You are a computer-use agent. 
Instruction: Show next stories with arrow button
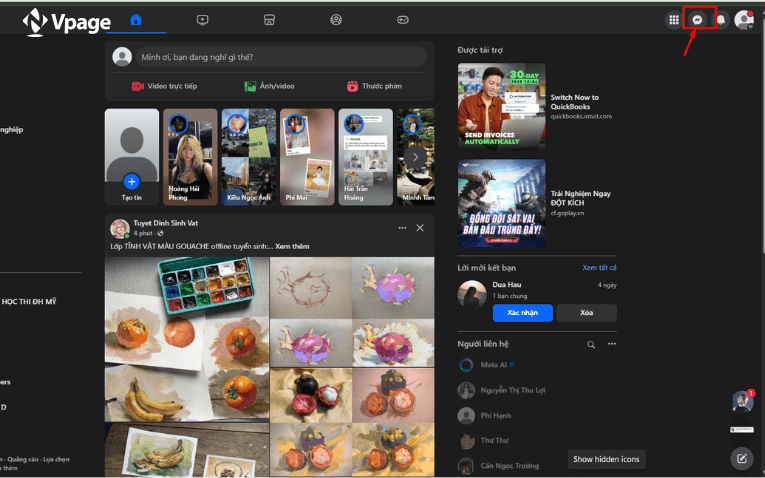tap(415, 157)
